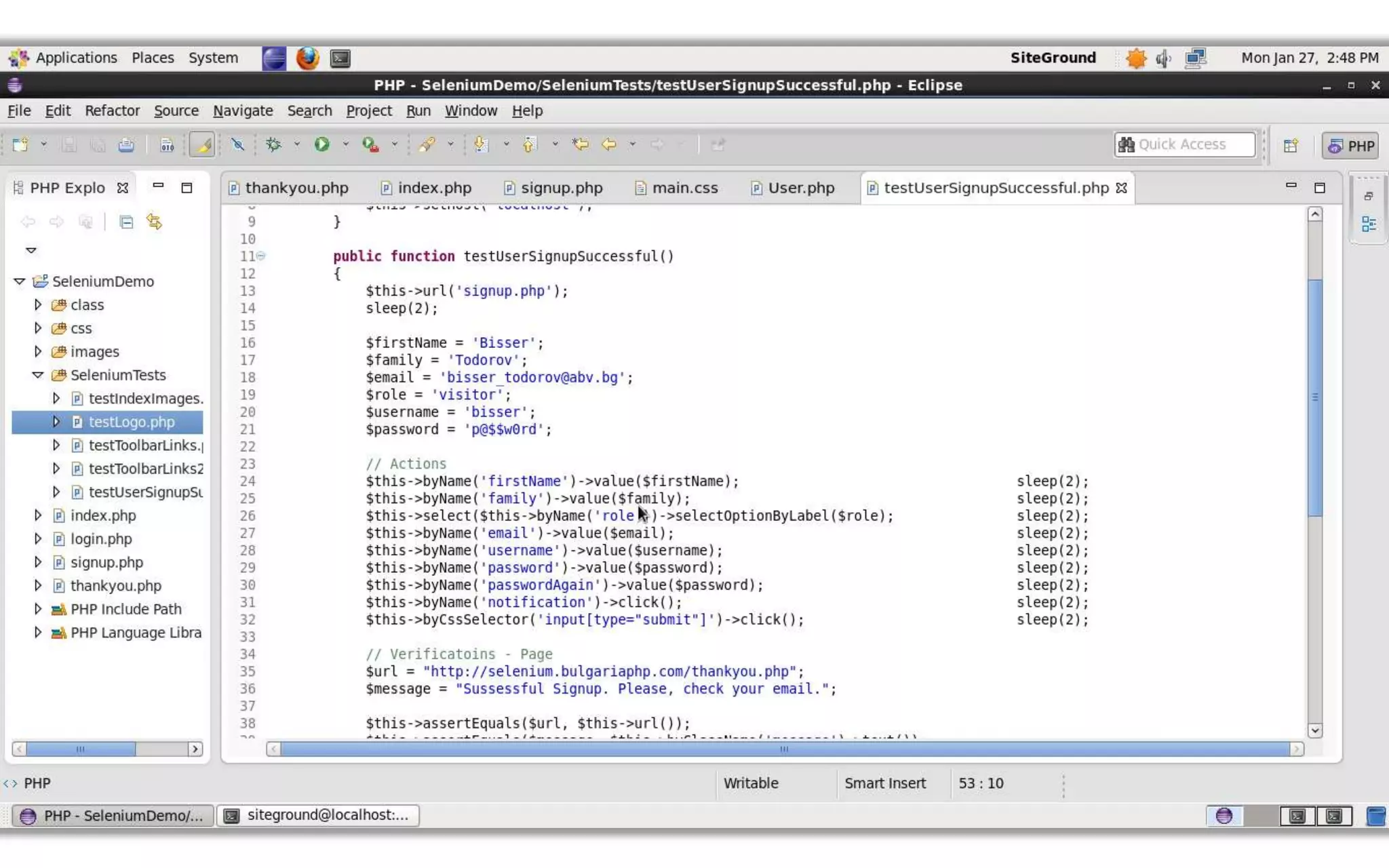Switch to siteground@localhost terminal taskbar button

(318, 815)
